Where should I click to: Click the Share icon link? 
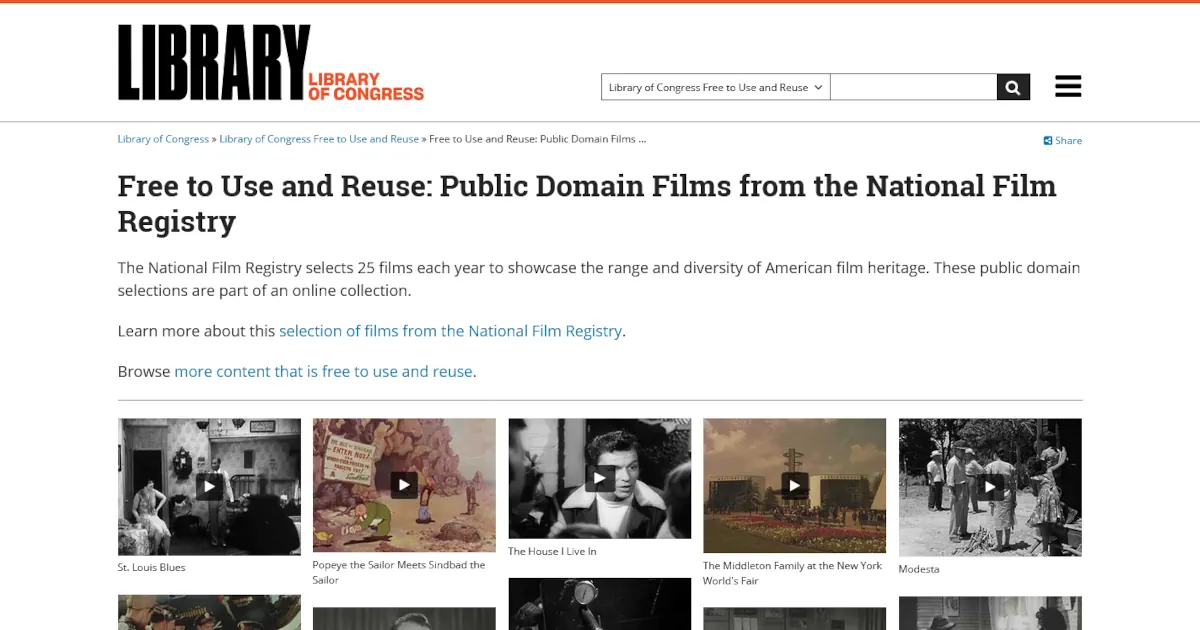coord(1063,140)
